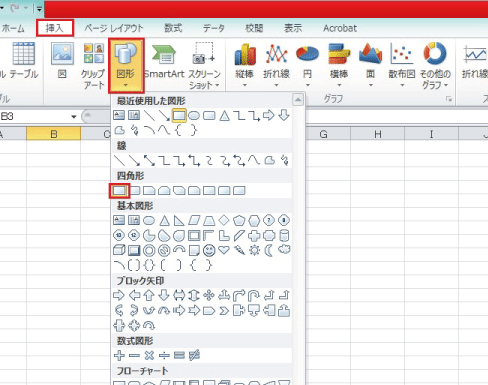Select the right block arrow shape
The image size is (488, 385).
(x=119, y=295)
